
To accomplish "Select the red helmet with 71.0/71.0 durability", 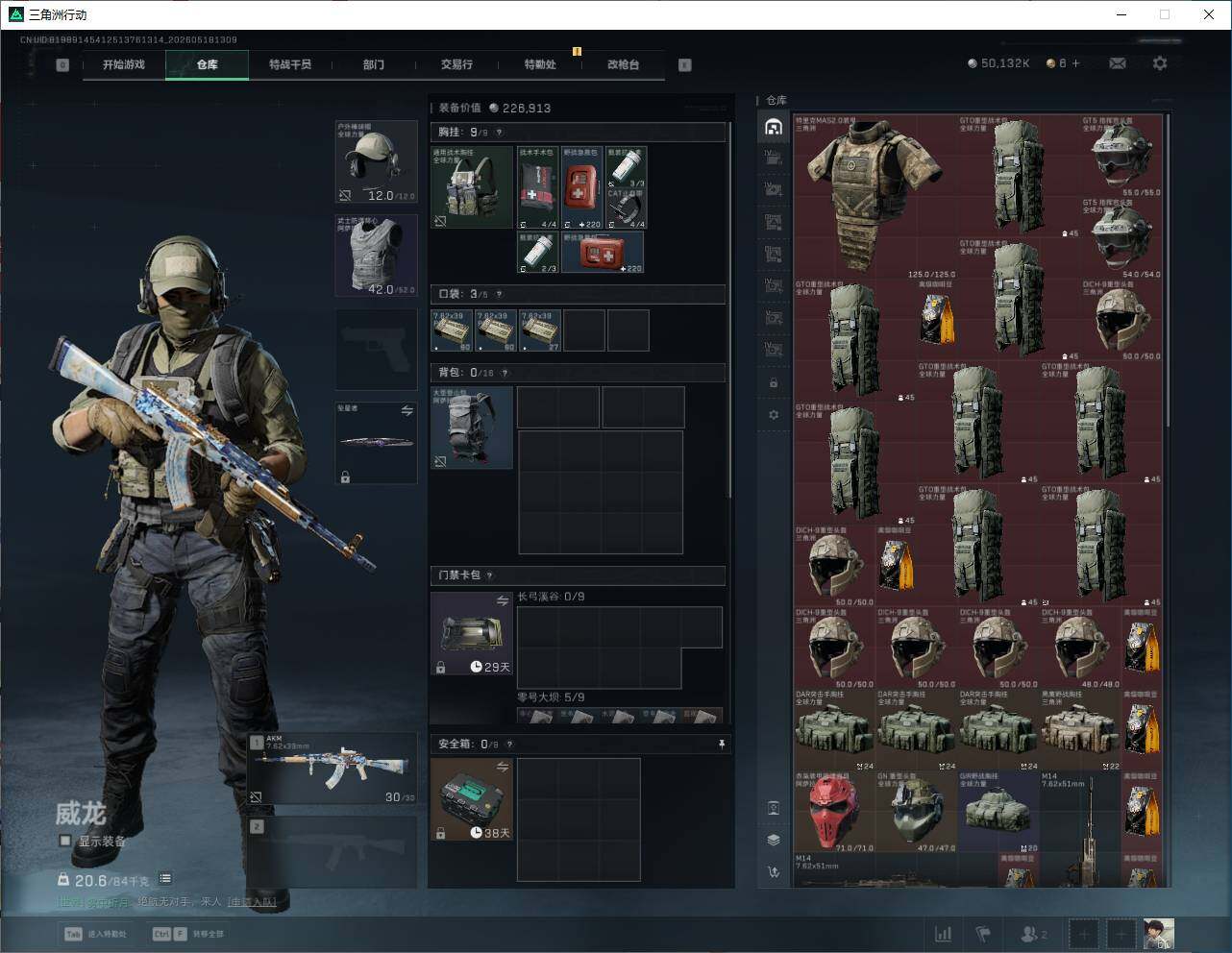I will click(x=834, y=811).
